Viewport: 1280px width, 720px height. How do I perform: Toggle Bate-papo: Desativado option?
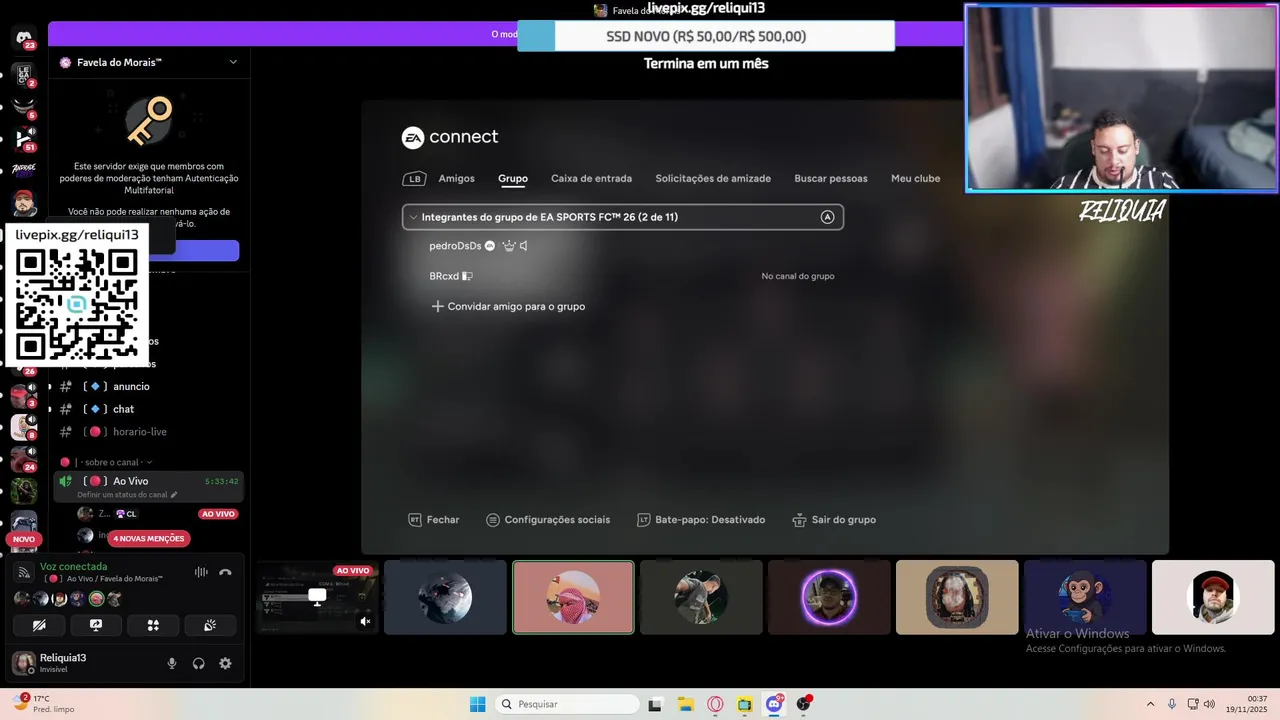[702, 520]
